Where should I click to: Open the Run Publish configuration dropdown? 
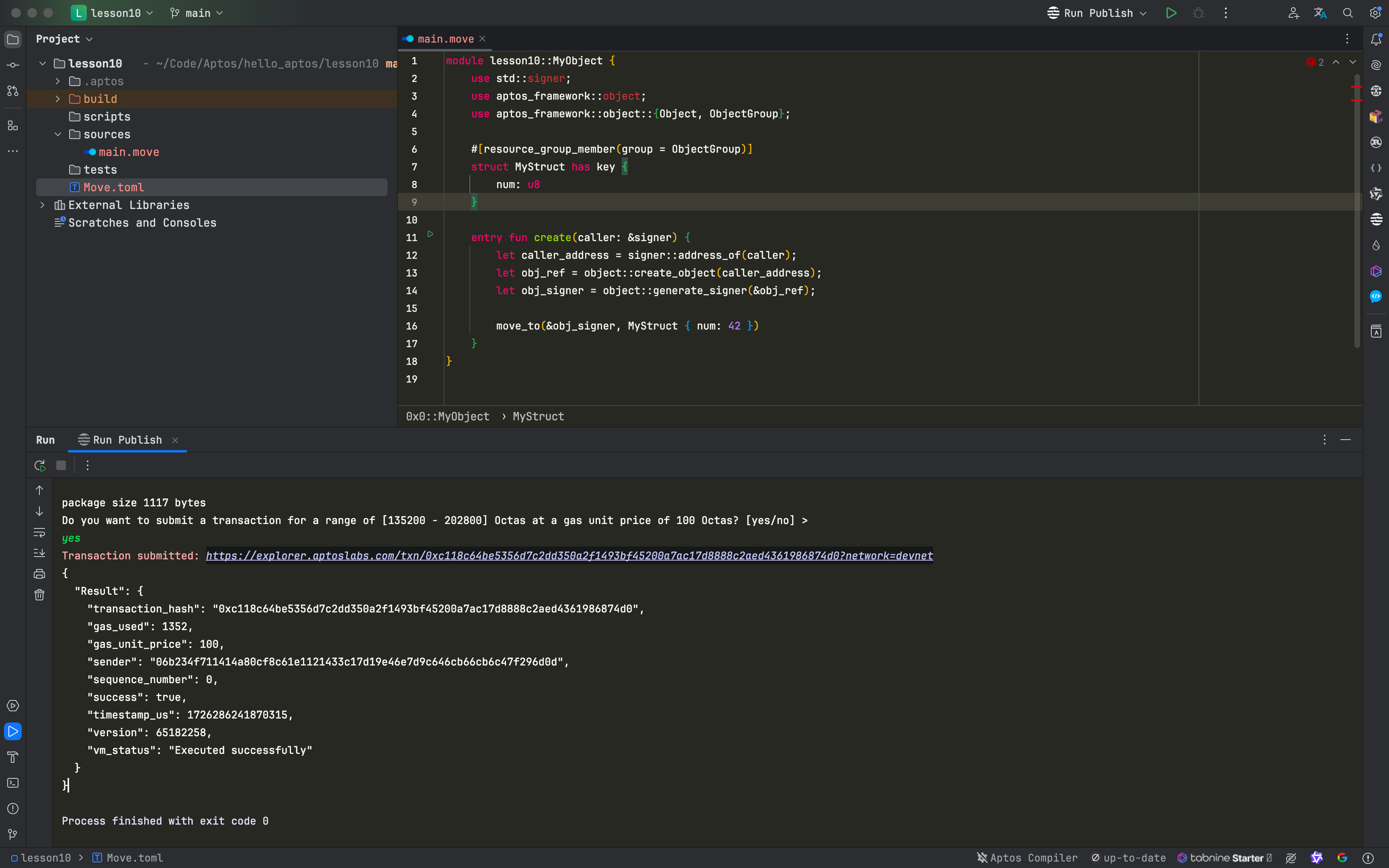click(x=1097, y=12)
